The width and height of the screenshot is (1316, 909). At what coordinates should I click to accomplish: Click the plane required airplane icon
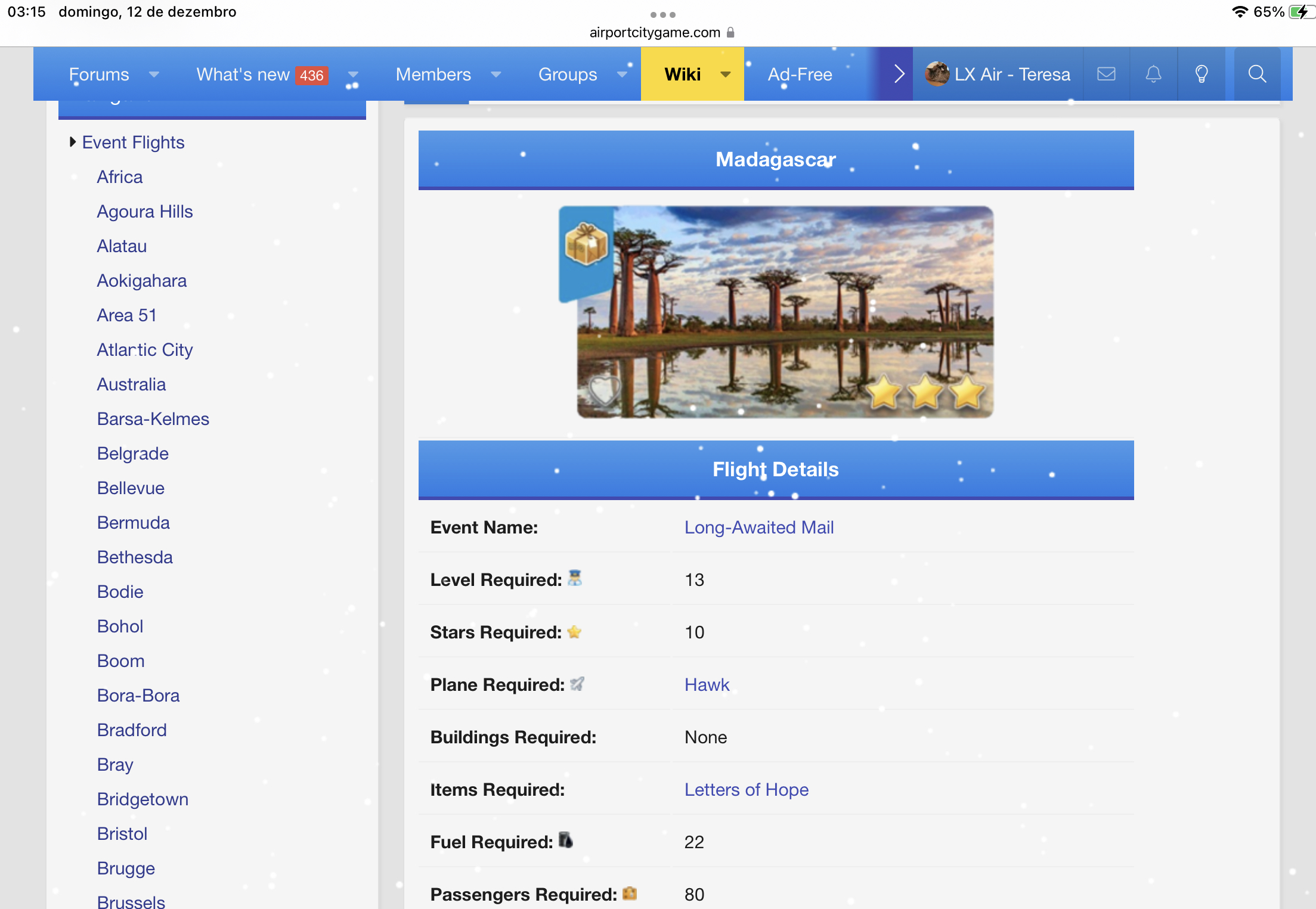click(x=577, y=684)
